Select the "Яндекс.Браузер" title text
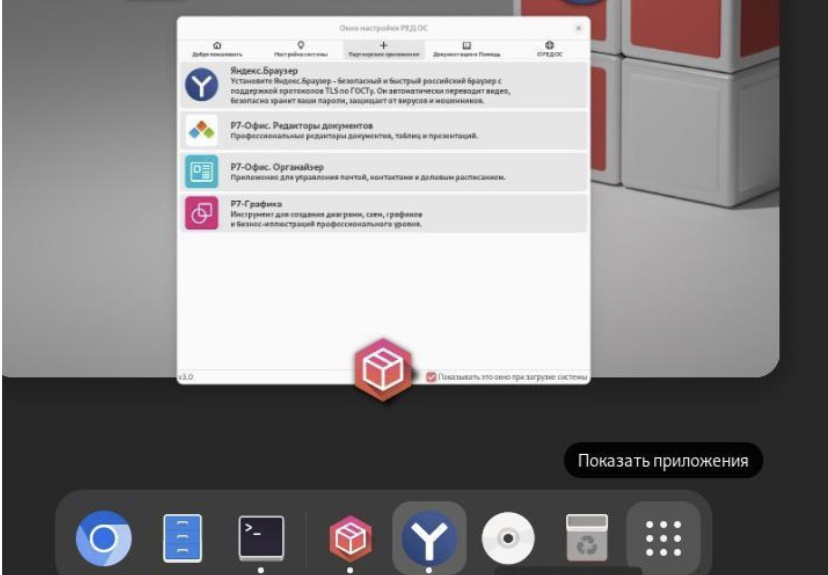 (x=264, y=71)
